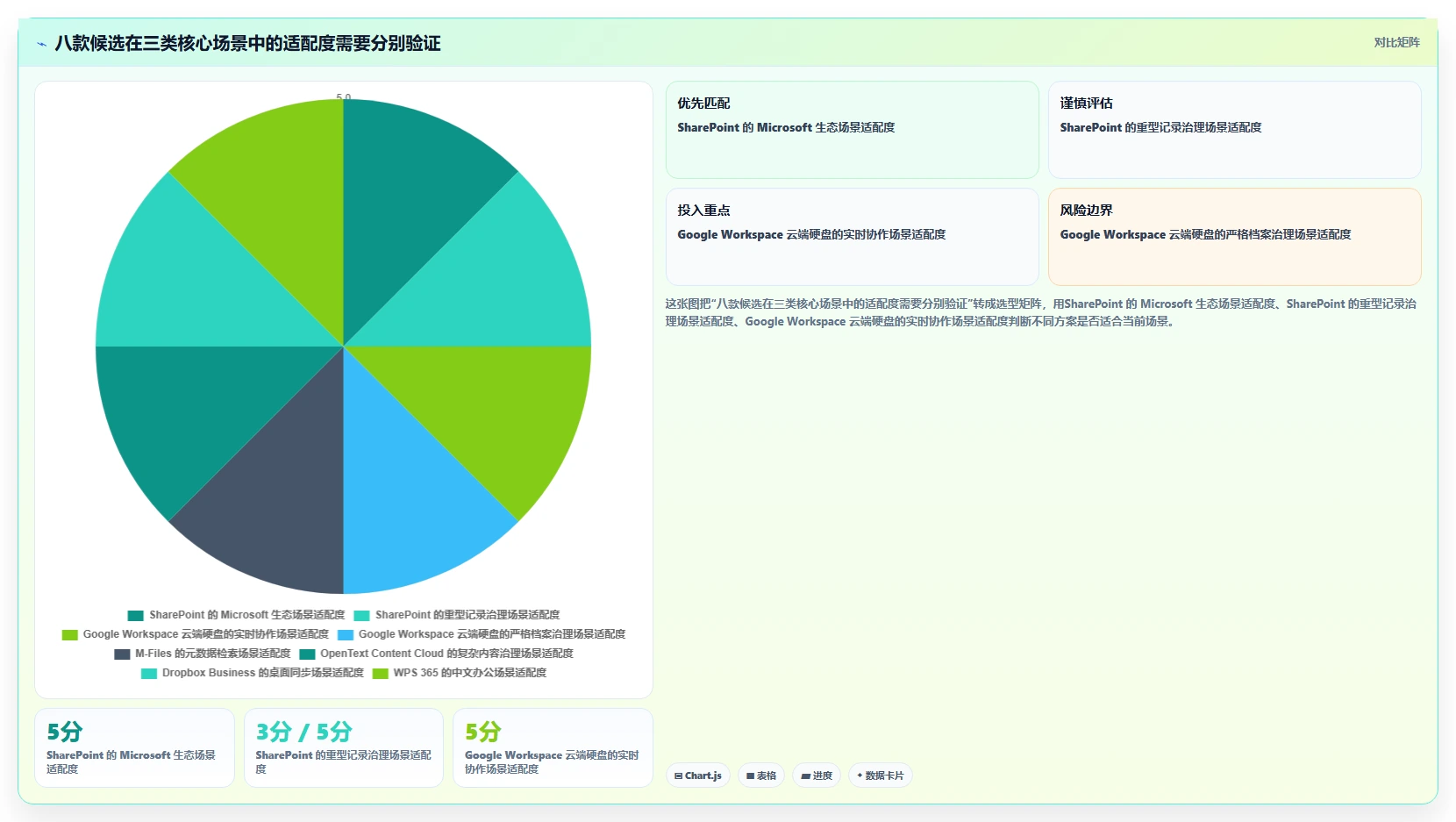Click the description paragraph starting 这张图把
This screenshot has height=822, width=1456.
click(1041, 312)
